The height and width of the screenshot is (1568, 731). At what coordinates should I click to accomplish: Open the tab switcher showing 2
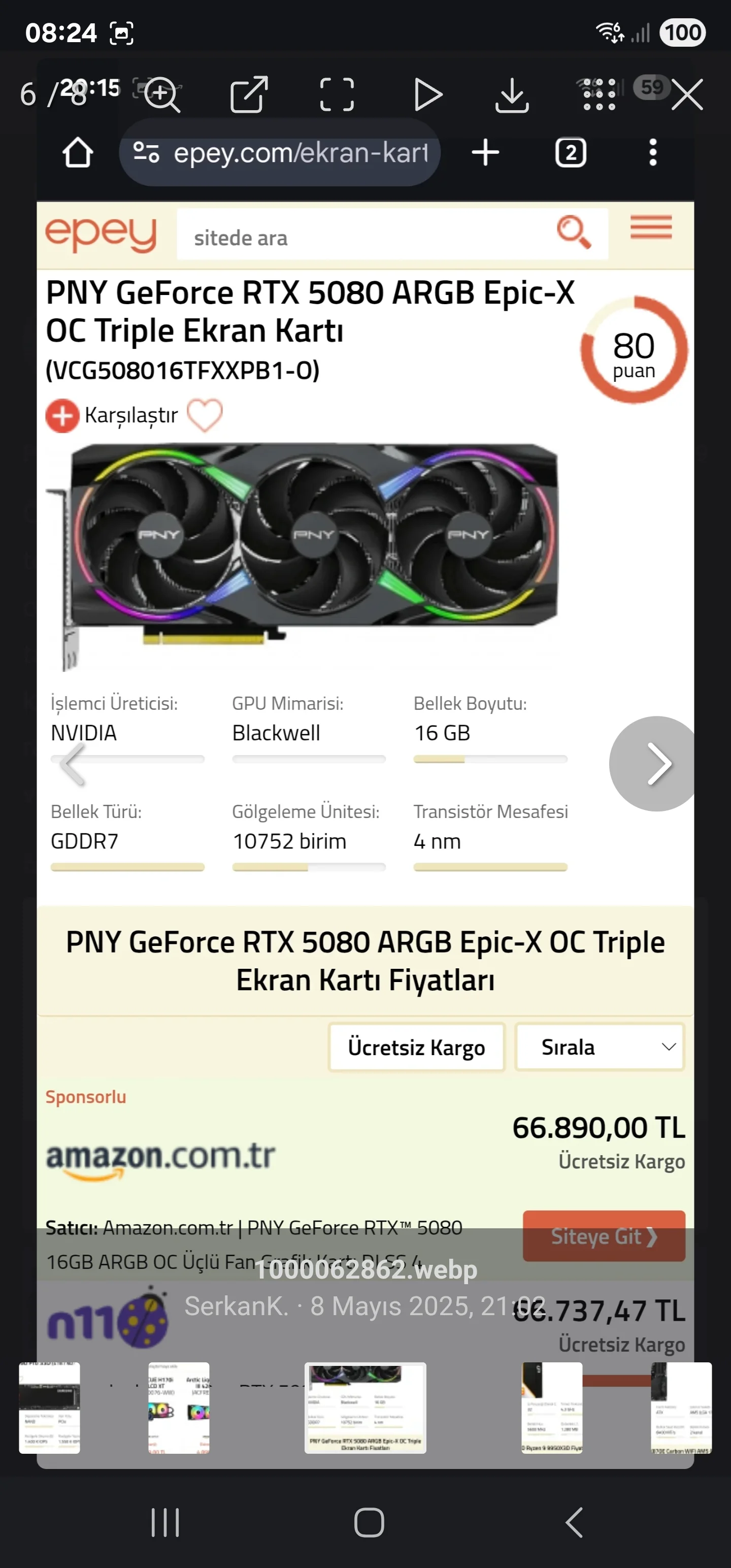570,152
